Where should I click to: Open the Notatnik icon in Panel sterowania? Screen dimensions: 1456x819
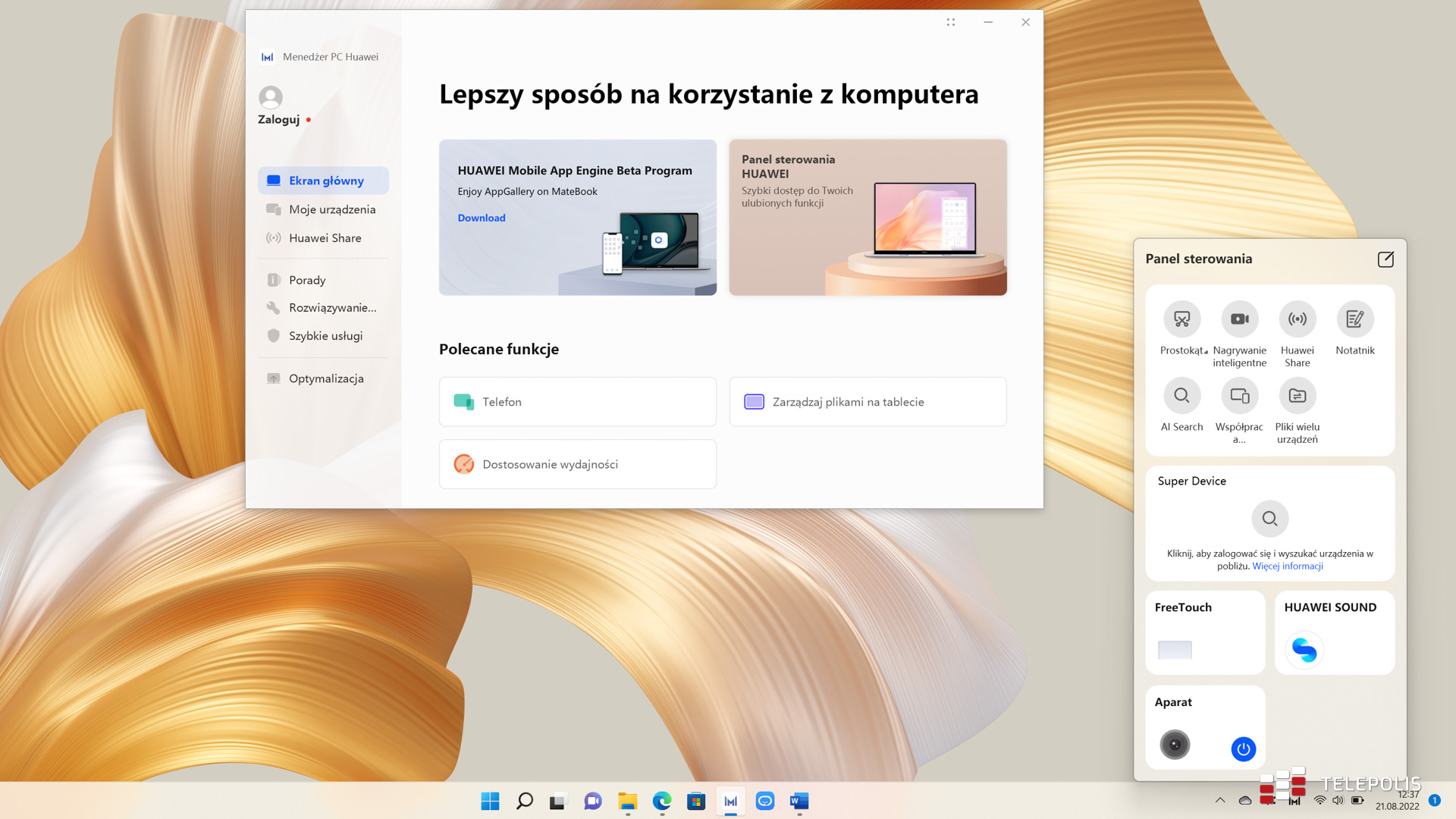[x=1354, y=319]
